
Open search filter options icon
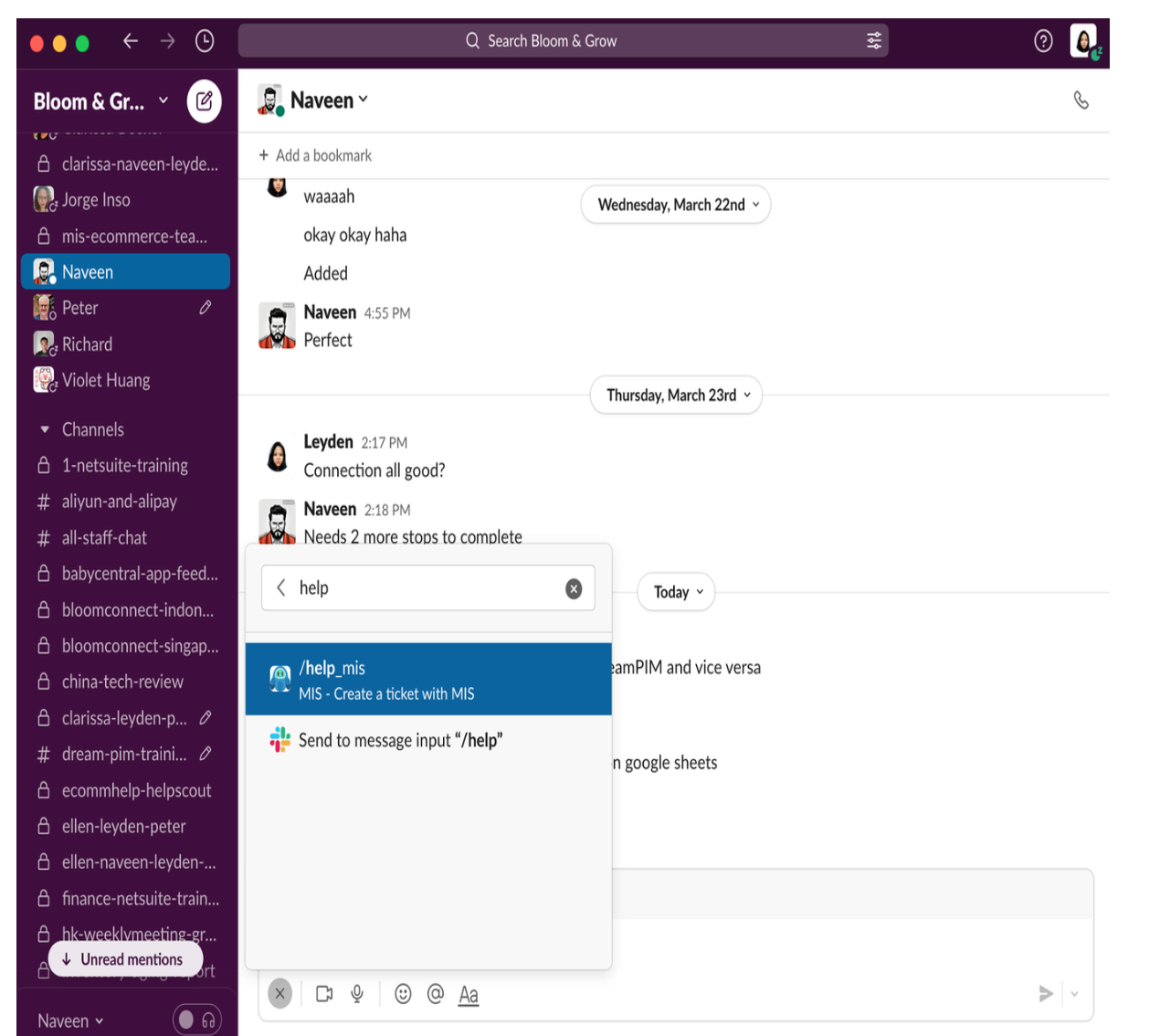[x=874, y=40]
